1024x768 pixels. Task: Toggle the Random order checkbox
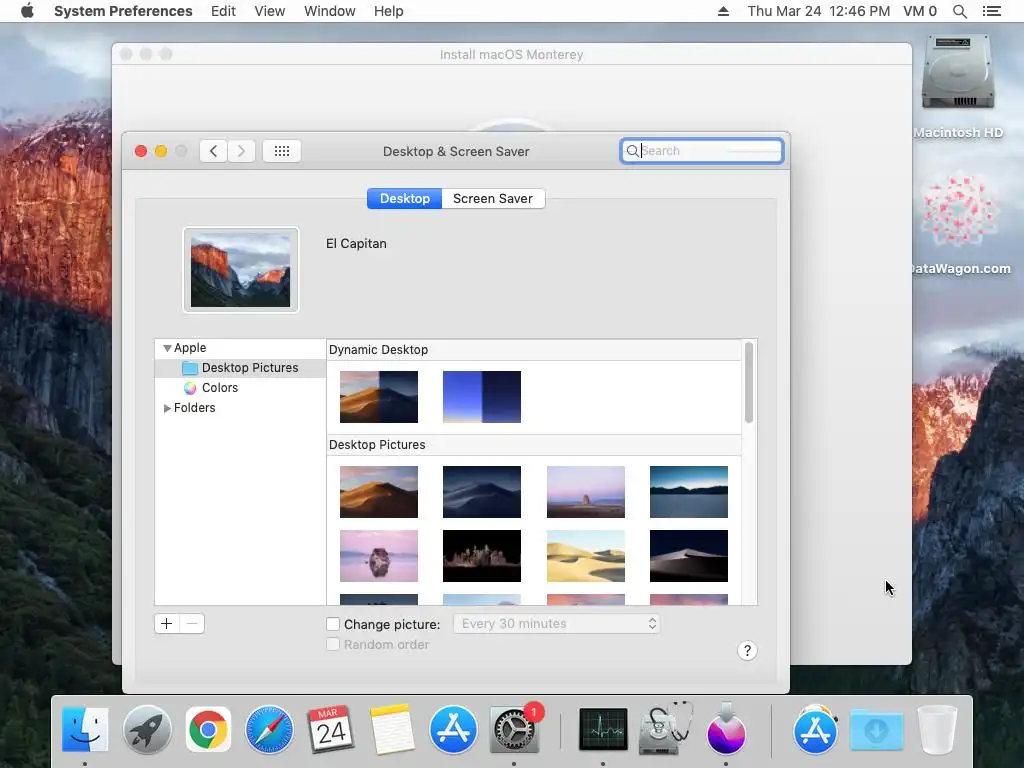[333, 645]
